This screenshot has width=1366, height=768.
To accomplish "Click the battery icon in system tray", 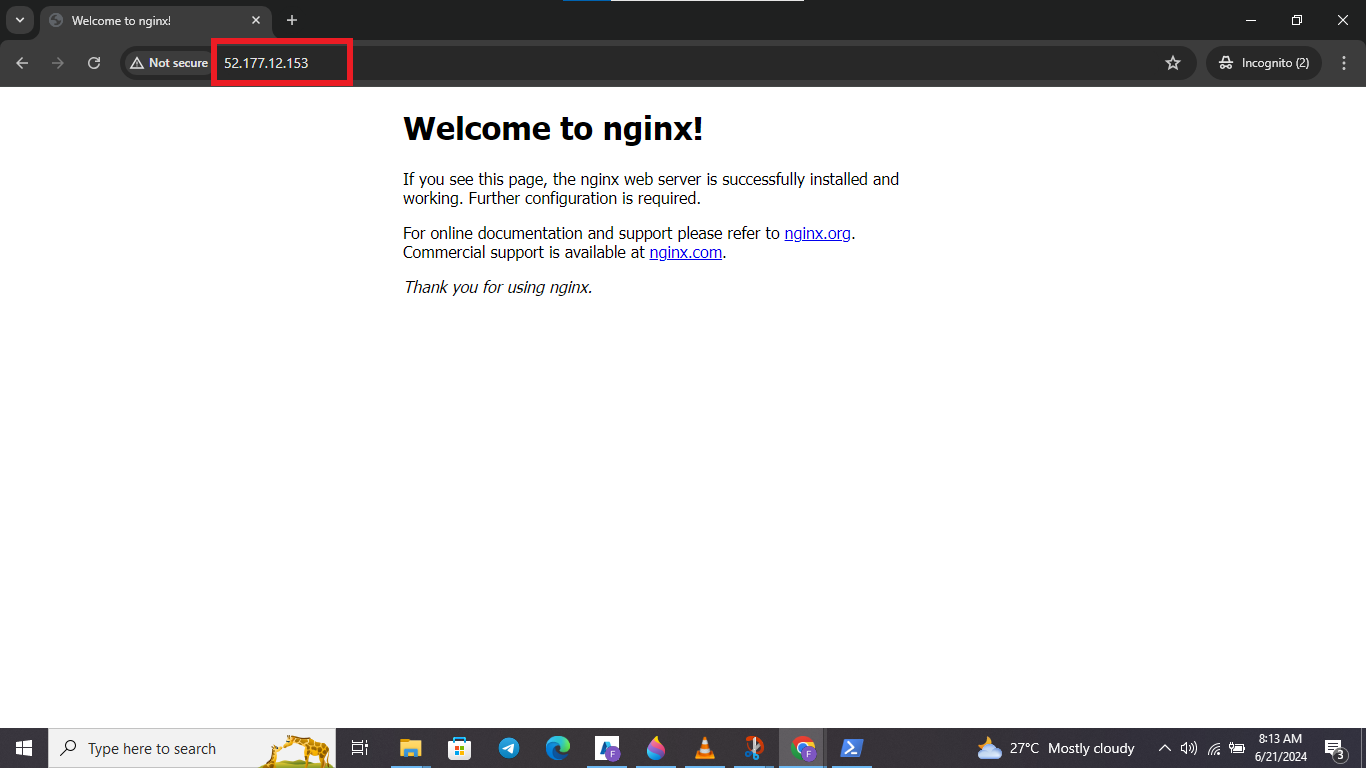I will pos(1237,748).
